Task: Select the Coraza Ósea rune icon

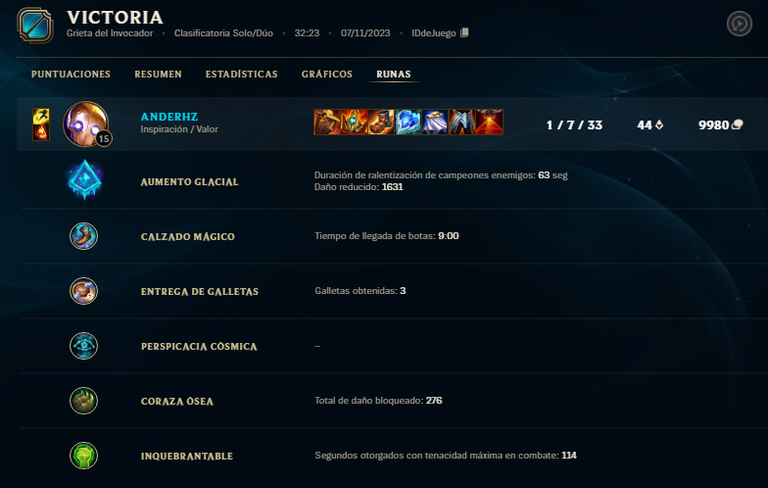Action: [84, 401]
